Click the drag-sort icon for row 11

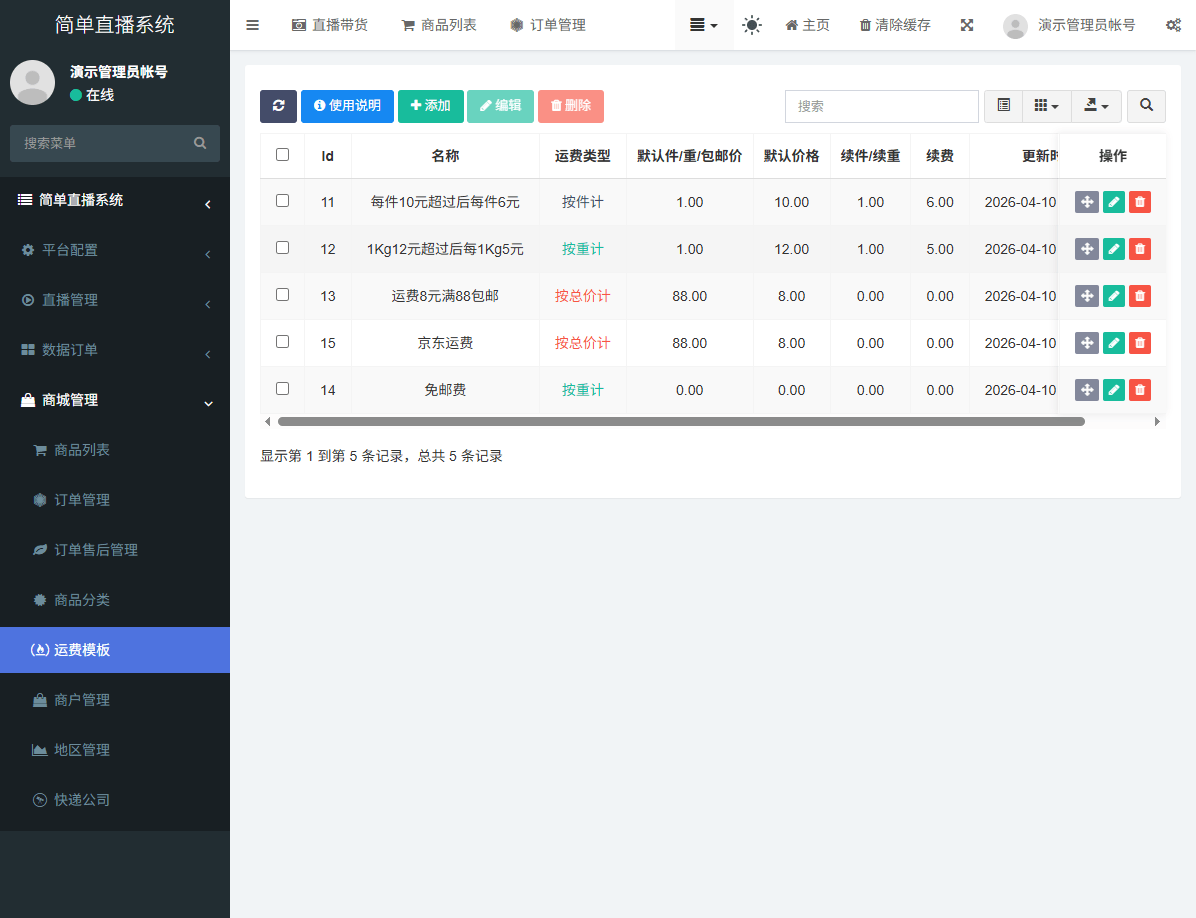pyautogui.click(x=1087, y=202)
